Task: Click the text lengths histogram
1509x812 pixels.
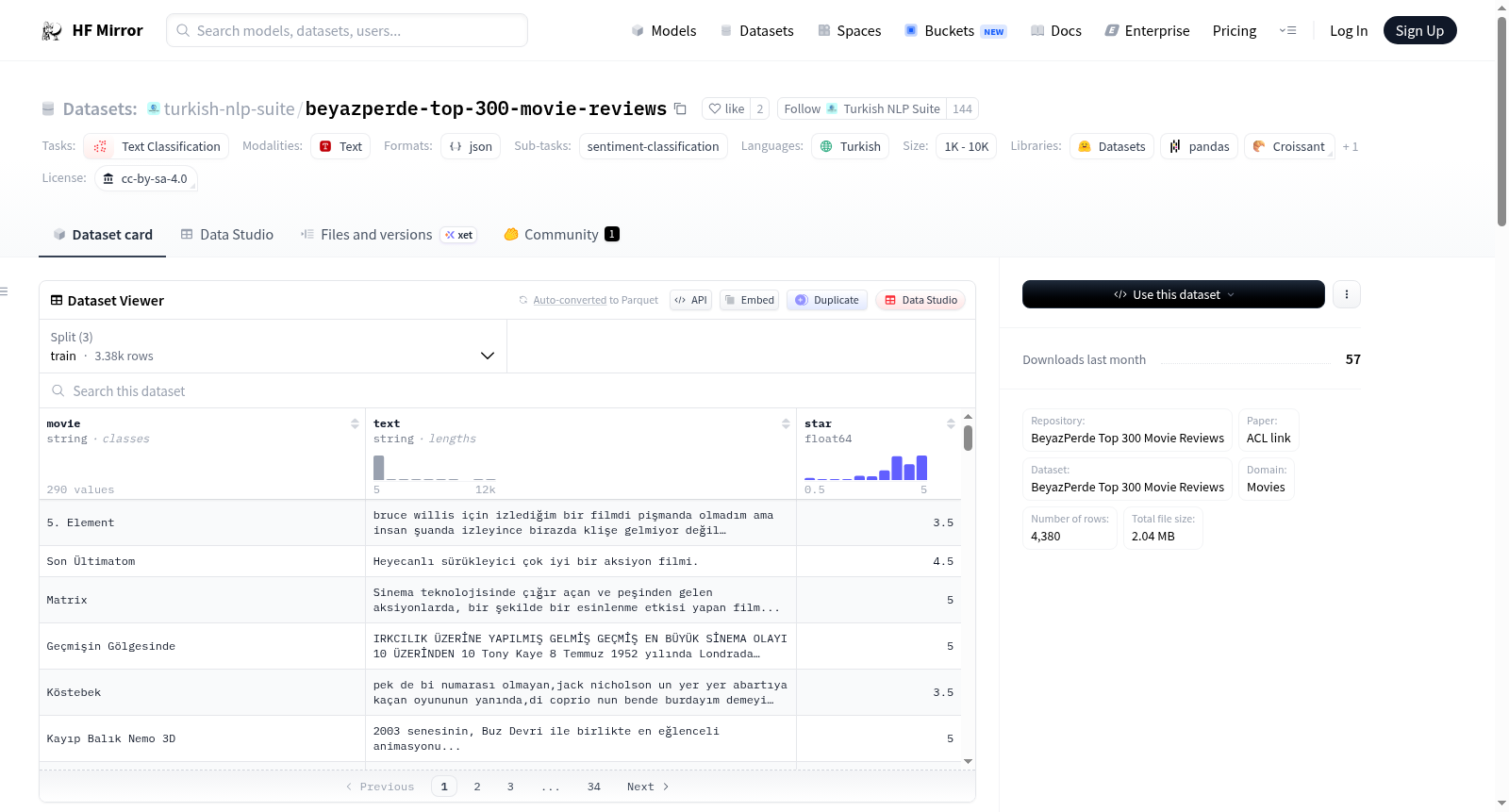Action: [x=434, y=468]
